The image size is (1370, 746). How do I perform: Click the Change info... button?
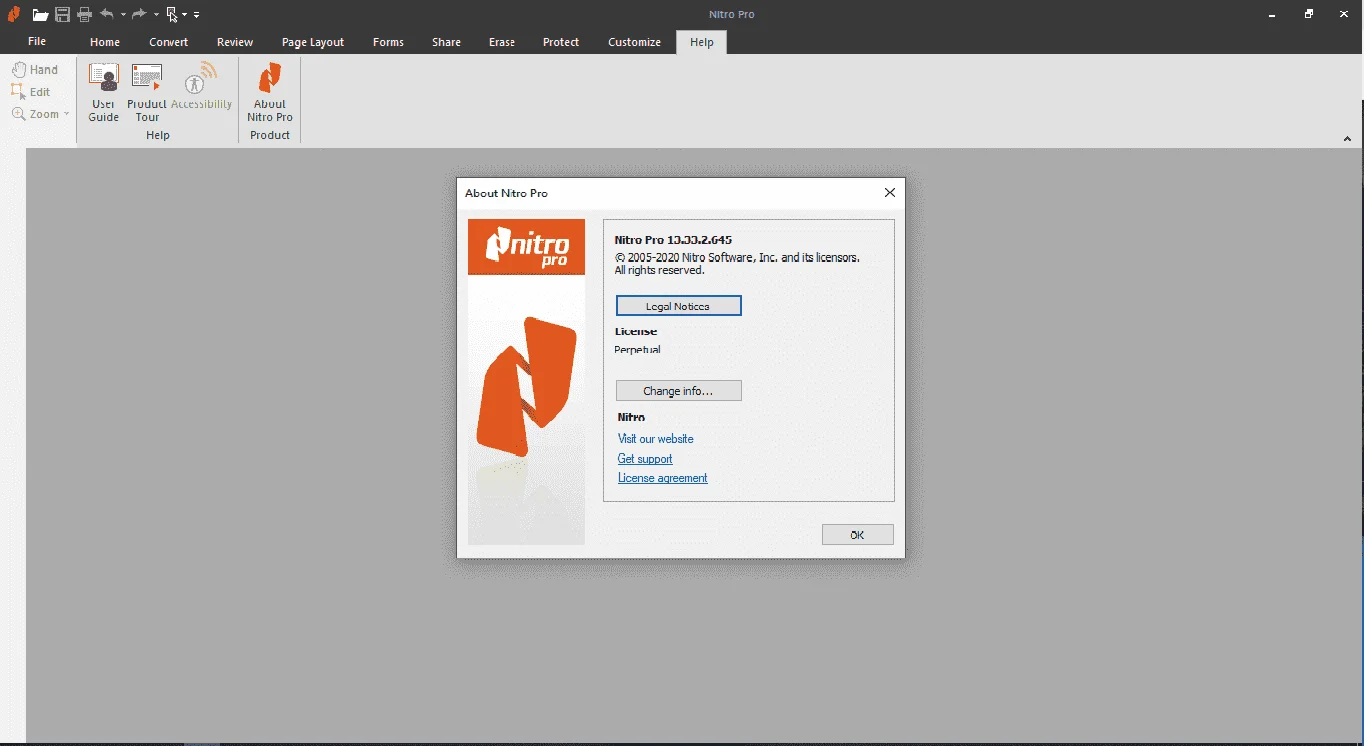pos(678,391)
